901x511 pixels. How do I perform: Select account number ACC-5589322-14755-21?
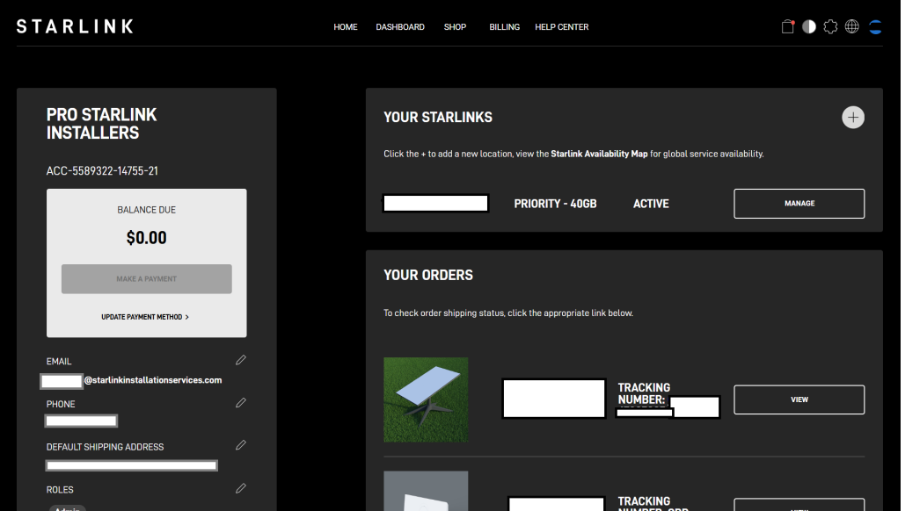click(102, 171)
